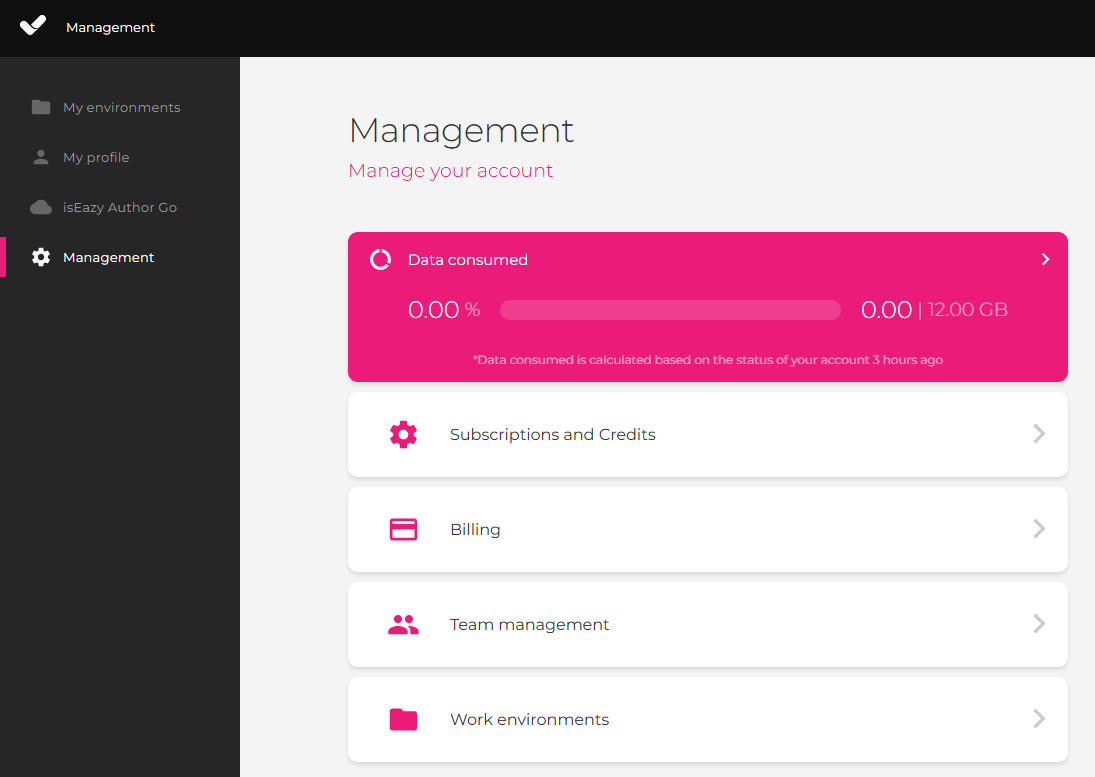
Task: Open Work environments via right chevron
Action: (1039, 719)
